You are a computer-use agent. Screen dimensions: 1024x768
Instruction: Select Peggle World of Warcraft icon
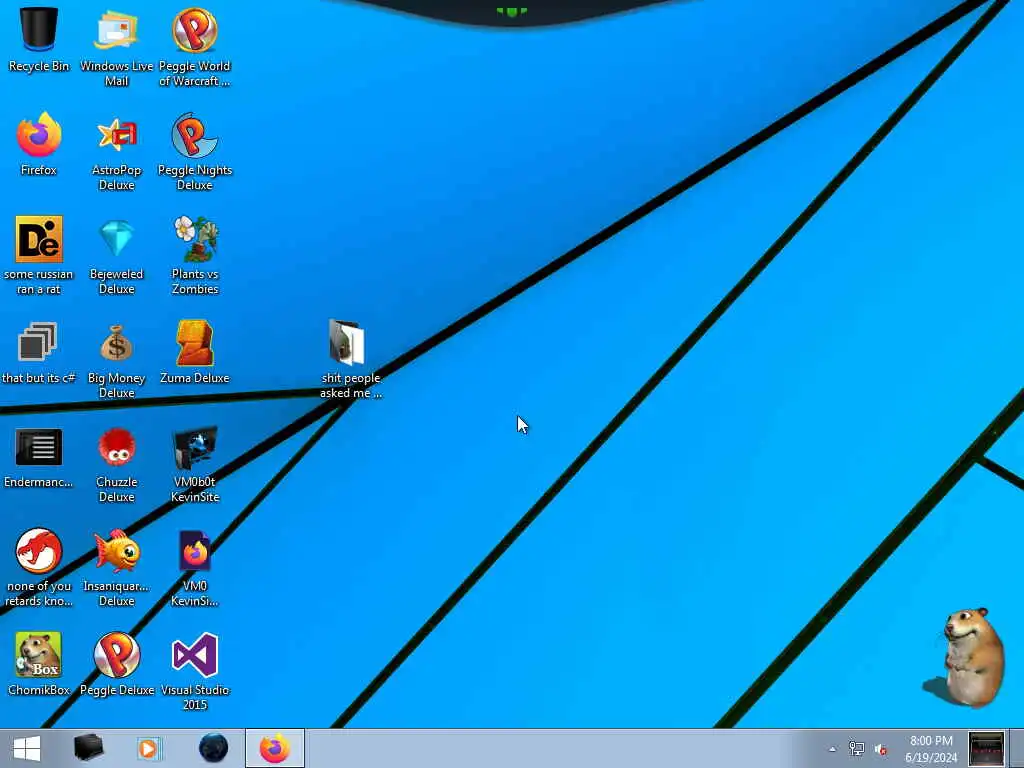195,47
